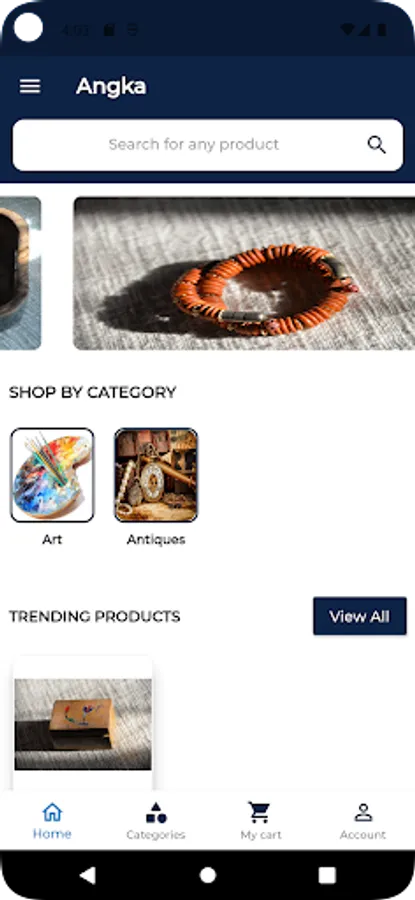Open the Categories shapes icon
The image size is (415, 900).
coord(156,812)
